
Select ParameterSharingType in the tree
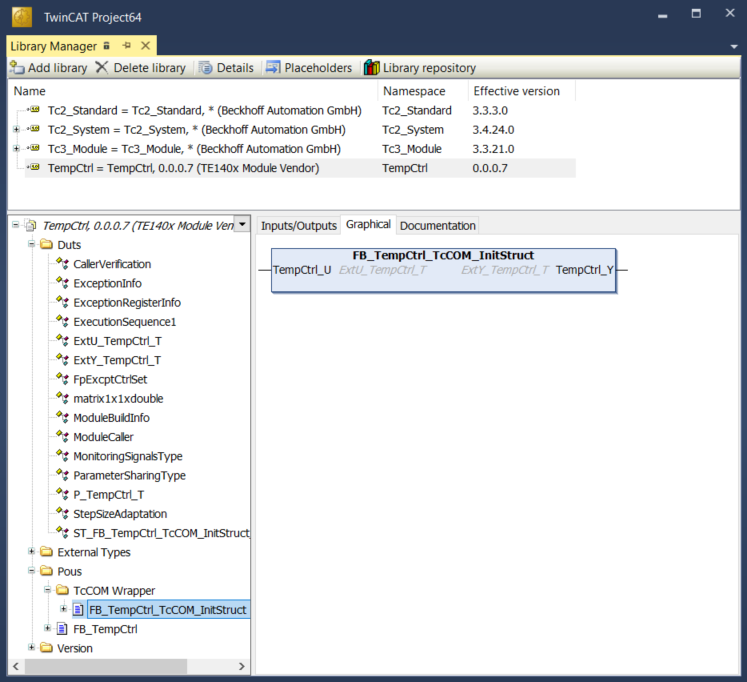point(130,475)
